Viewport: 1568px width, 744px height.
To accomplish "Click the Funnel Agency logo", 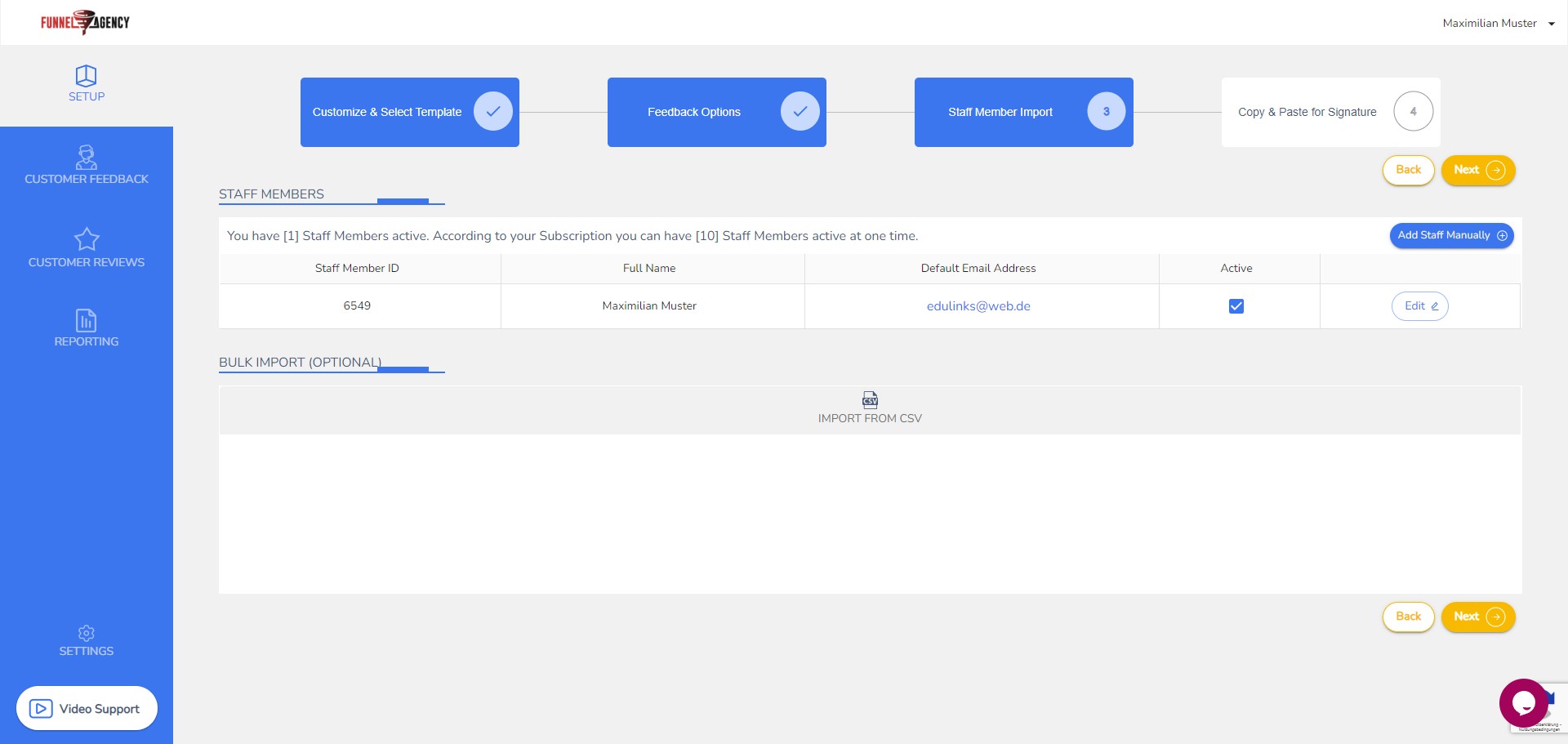I will coord(85,22).
